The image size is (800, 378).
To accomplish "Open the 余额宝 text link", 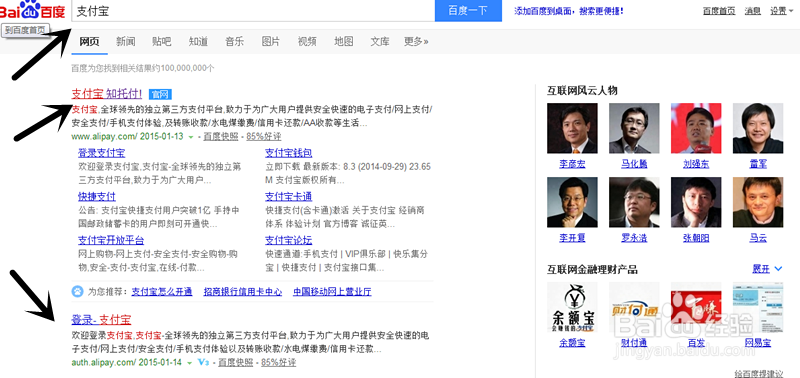I will point(572,343).
